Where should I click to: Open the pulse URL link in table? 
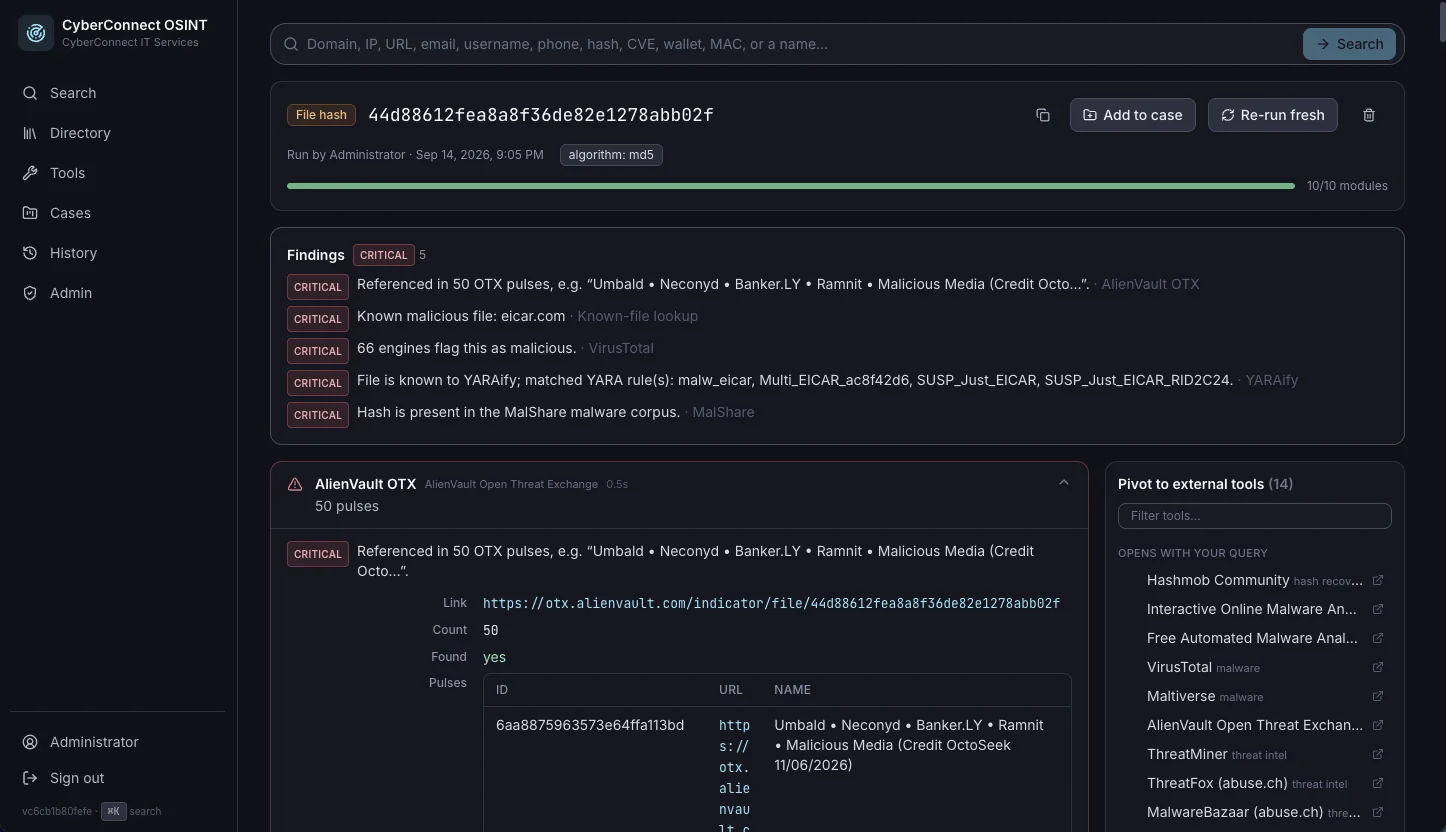pos(734,776)
